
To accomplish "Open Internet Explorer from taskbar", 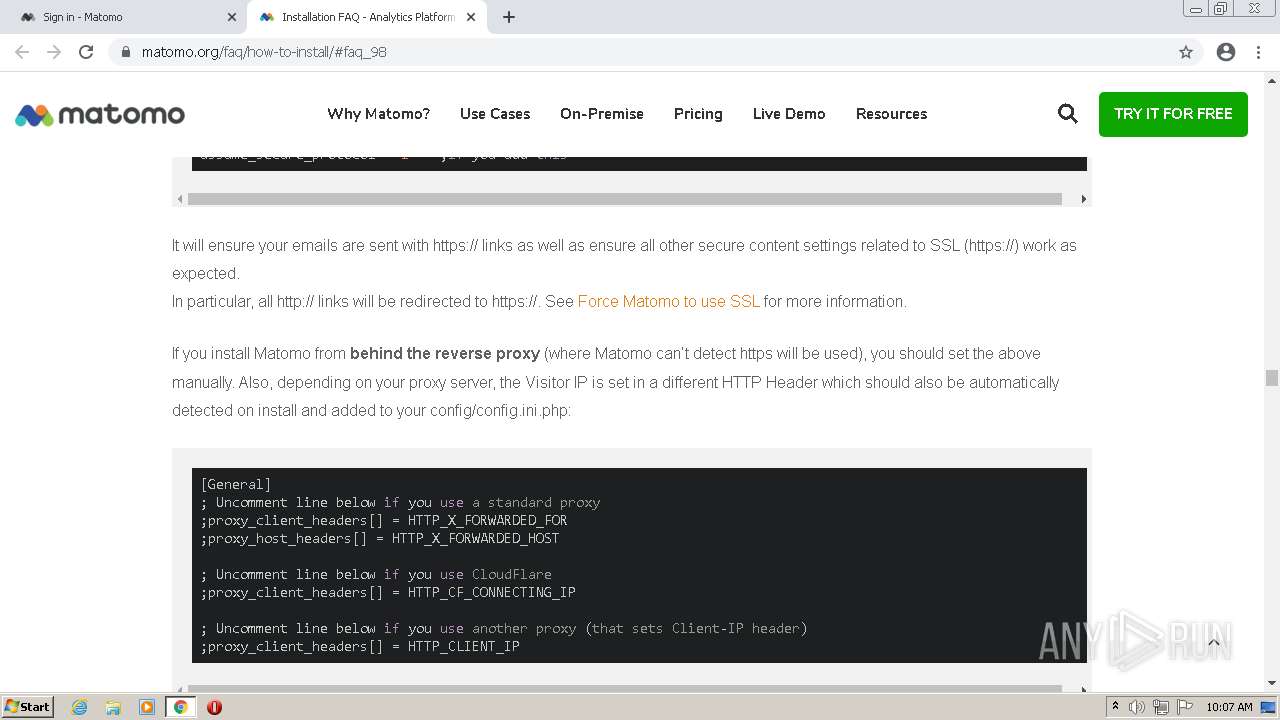I will tap(79, 707).
